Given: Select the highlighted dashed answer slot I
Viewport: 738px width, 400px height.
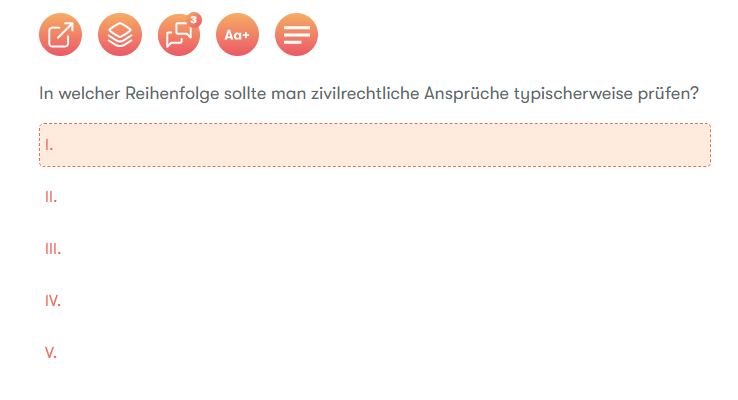Looking at the screenshot, I should pyautogui.click(x=375, y=145).
